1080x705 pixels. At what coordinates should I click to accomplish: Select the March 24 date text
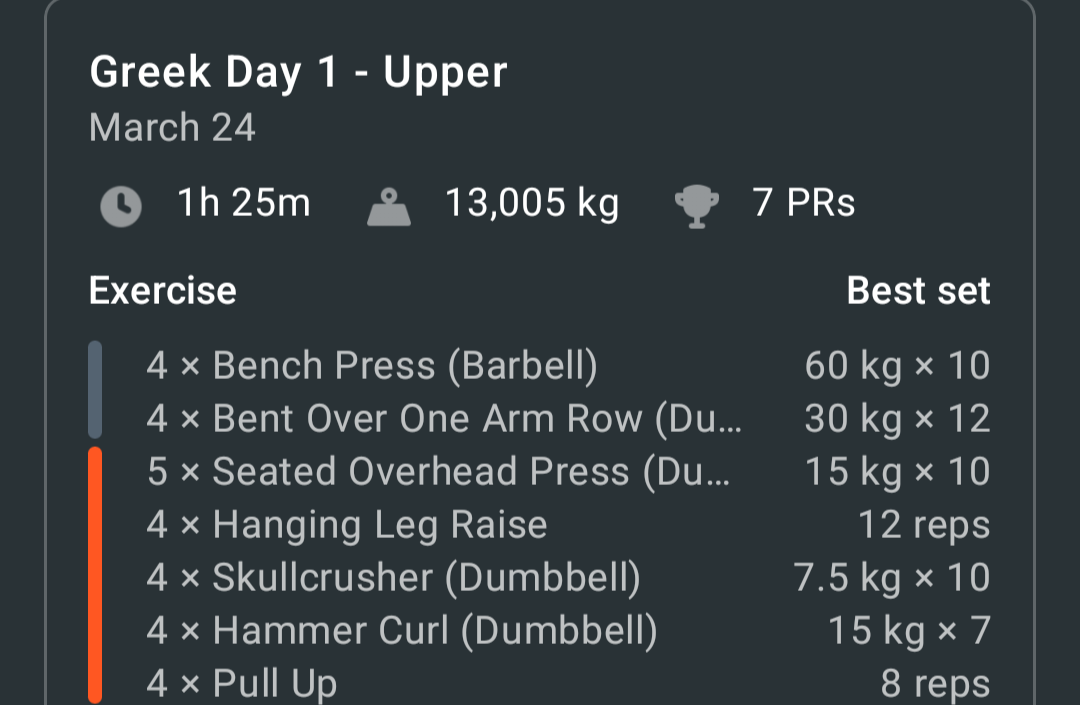pos(172,127)
